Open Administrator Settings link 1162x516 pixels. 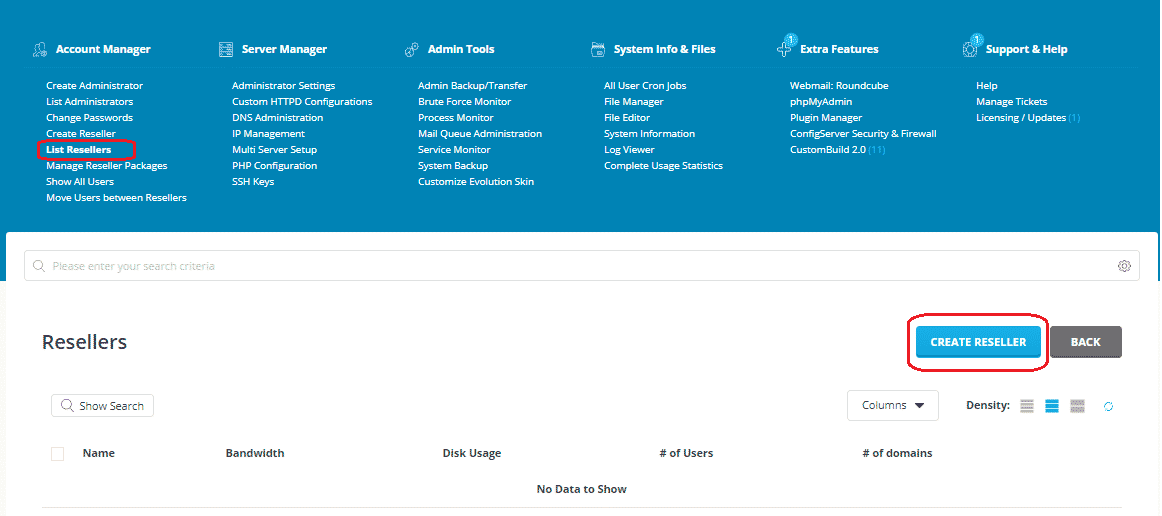point(283,86)
